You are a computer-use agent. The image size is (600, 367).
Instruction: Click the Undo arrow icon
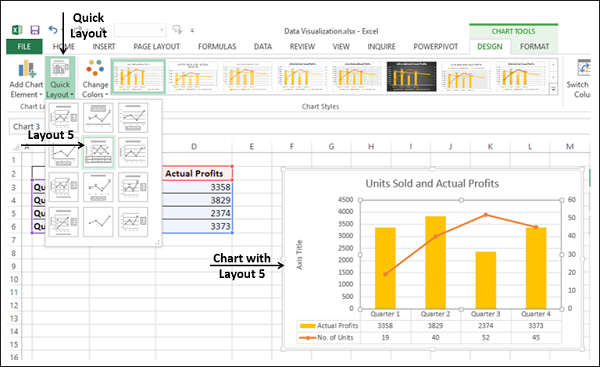click(53, 30)
